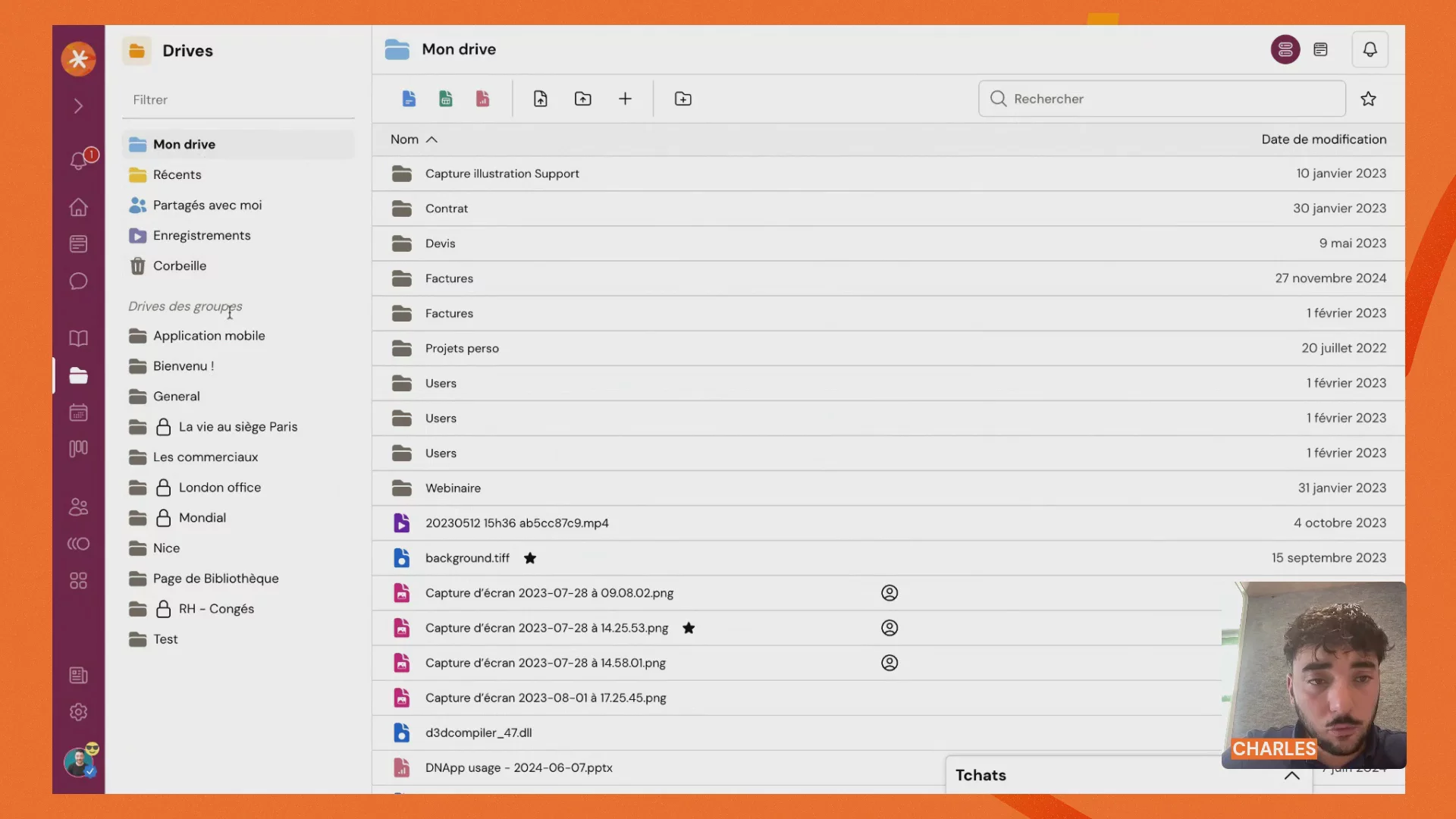Open Les commerciaux group drive

click(238, 457)
